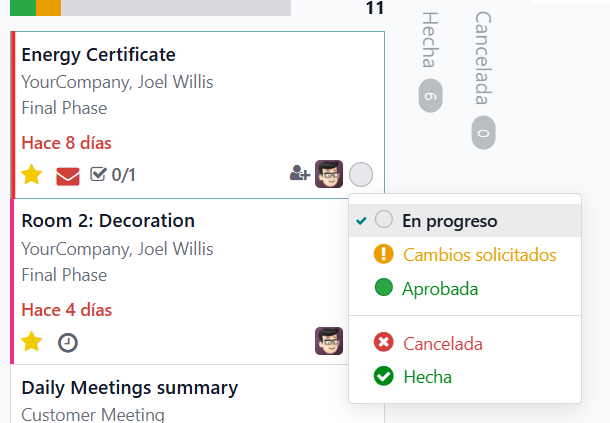Click the avatar on Room 2: Decoration card

click(x=329, y=341)
